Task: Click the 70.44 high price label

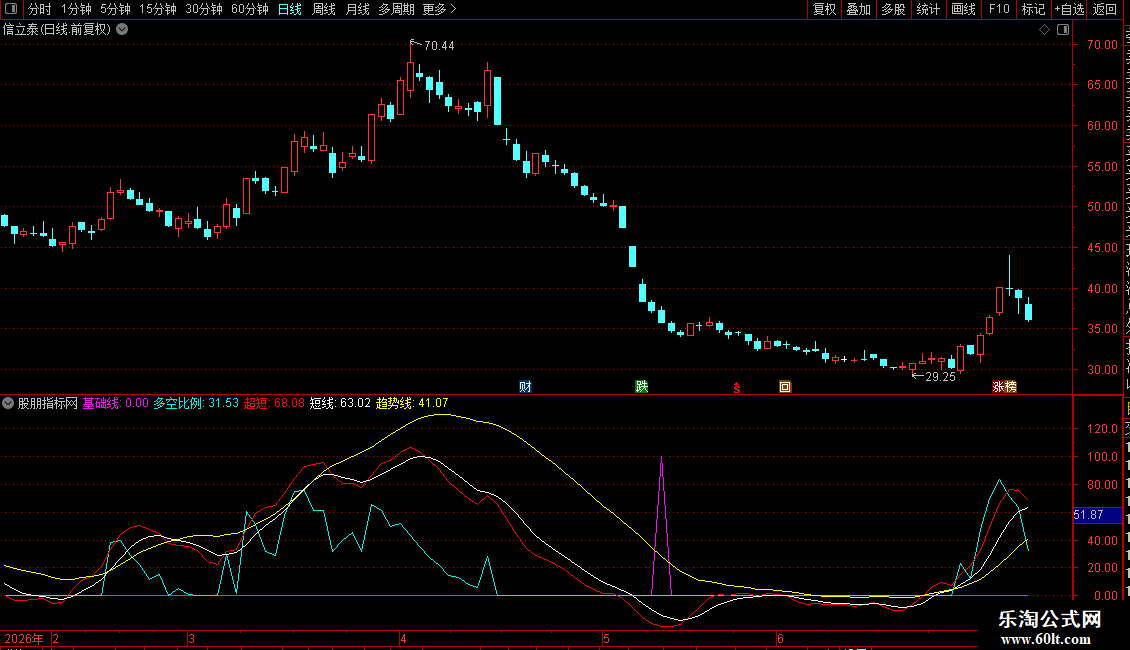Action: click(x=439, y=46)
